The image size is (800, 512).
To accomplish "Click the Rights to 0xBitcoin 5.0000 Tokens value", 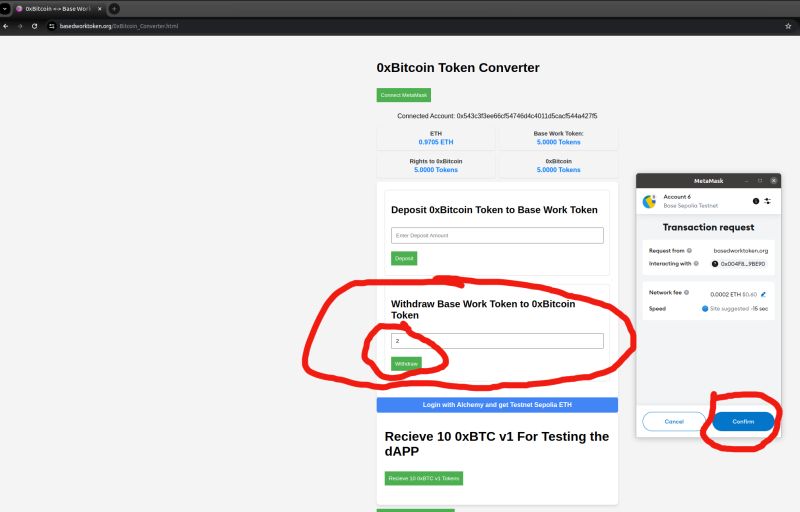I will pyautogui.click(x=436, y=170).
